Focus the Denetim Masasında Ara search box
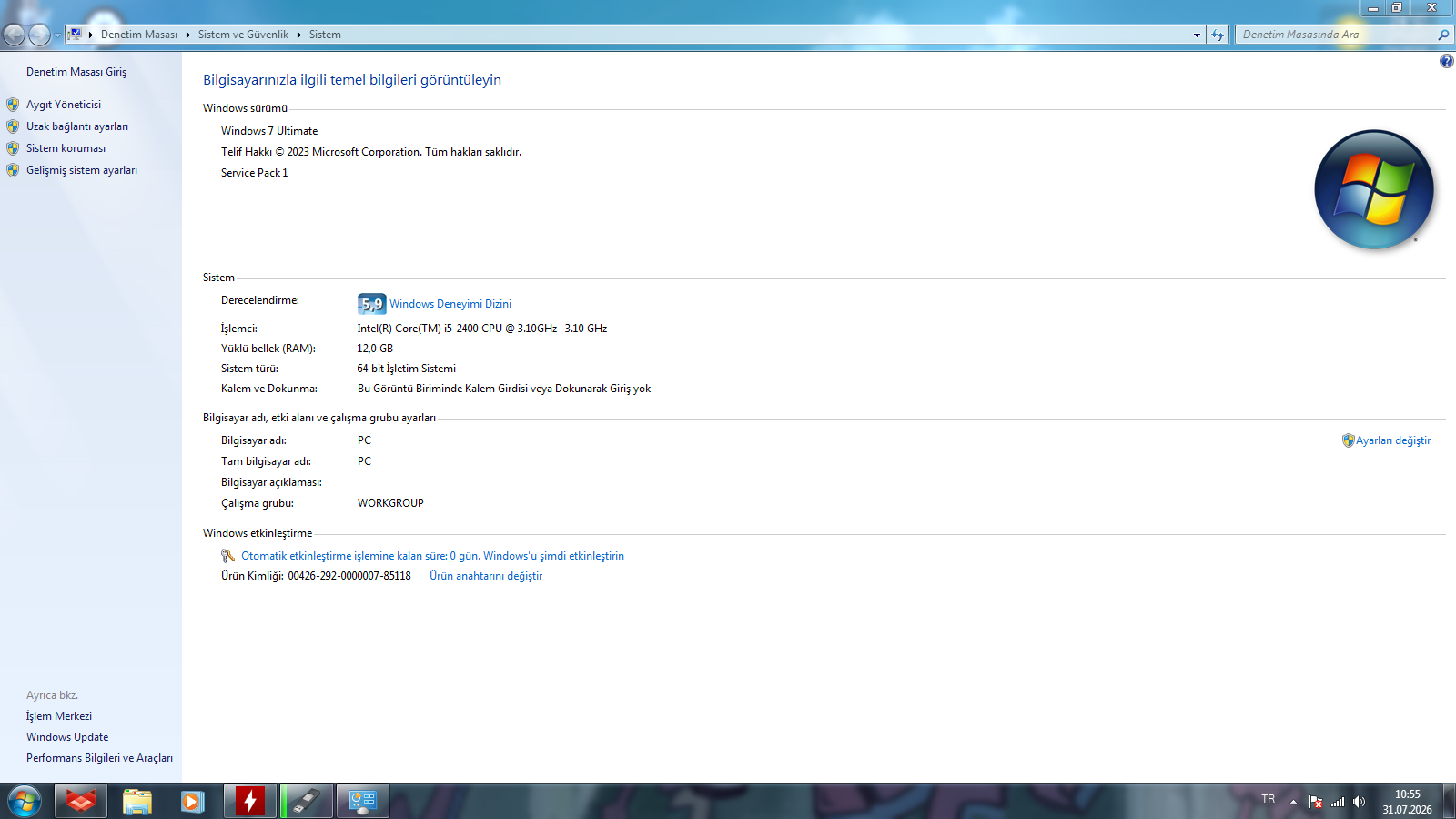Image resolution: width=1456 pixels, height=819 pixels. (x=1336, y=35)
